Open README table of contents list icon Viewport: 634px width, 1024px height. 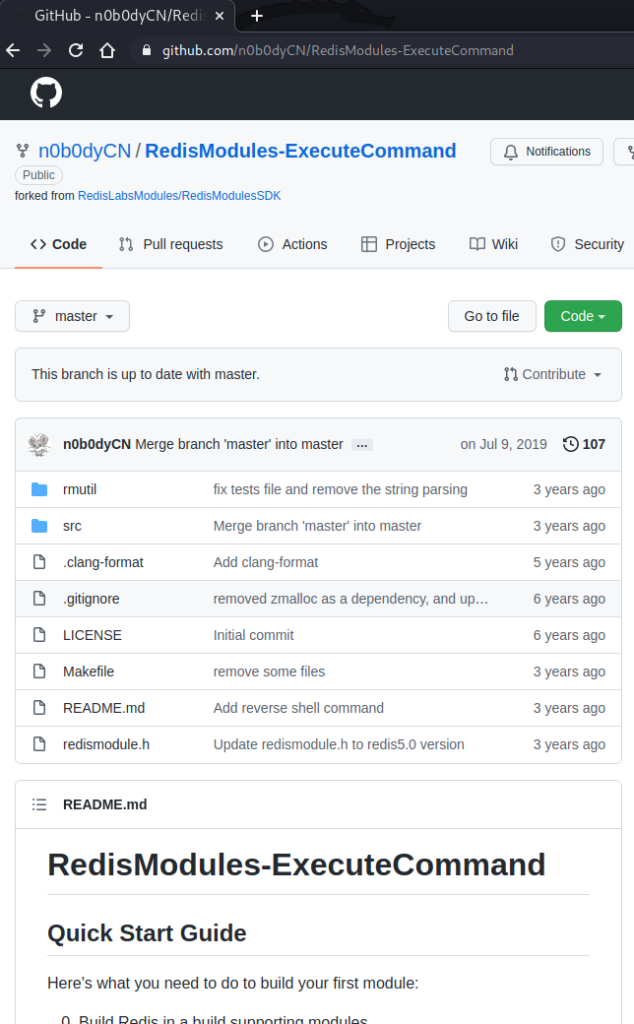tap(39, 805)
